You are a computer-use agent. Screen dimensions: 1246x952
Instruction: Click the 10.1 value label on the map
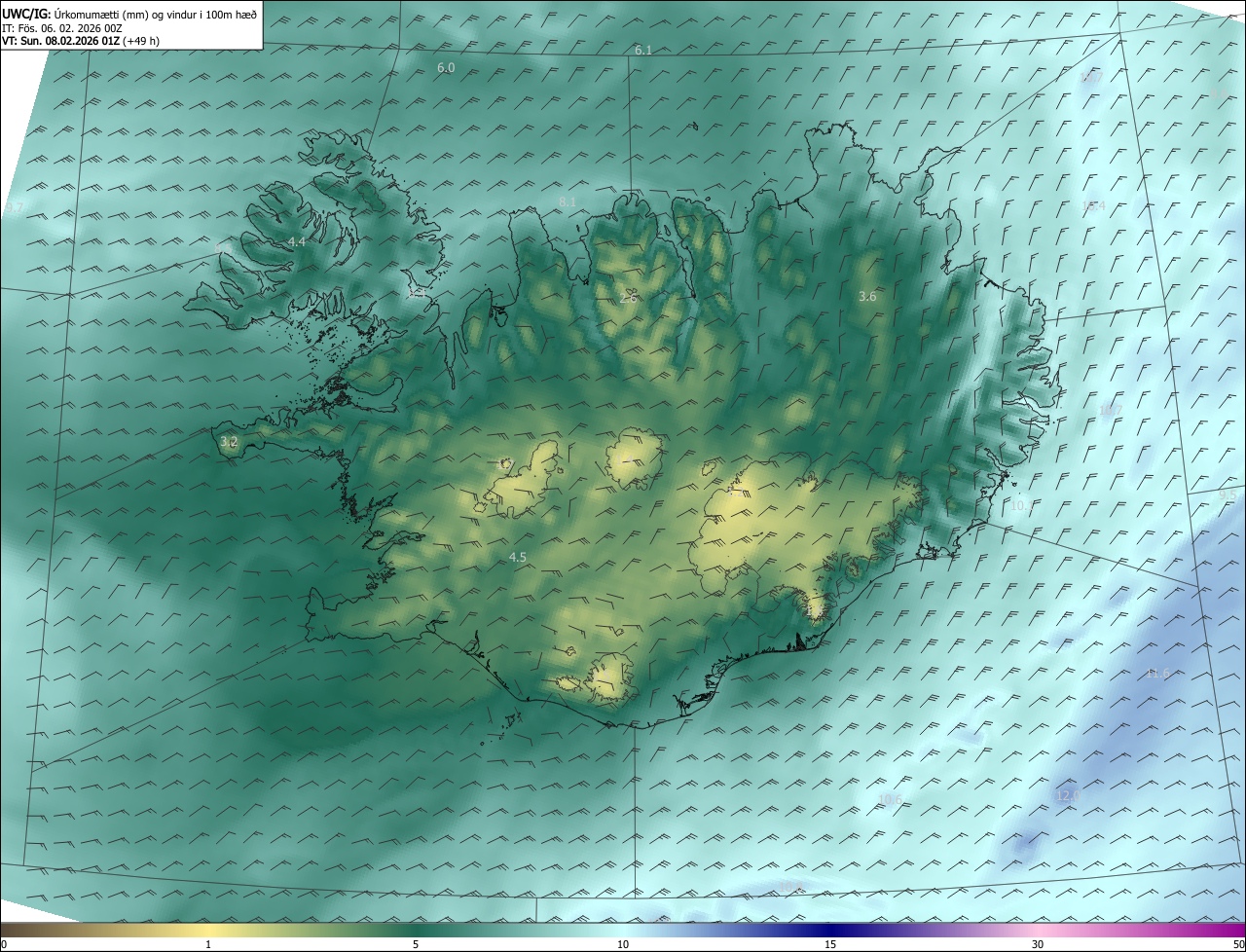(x=1022, y=505)
